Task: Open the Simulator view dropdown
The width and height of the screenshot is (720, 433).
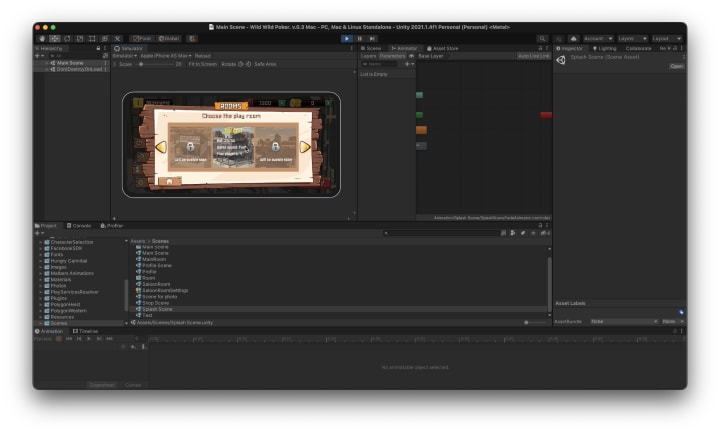Action: click(x=124, y=56)
